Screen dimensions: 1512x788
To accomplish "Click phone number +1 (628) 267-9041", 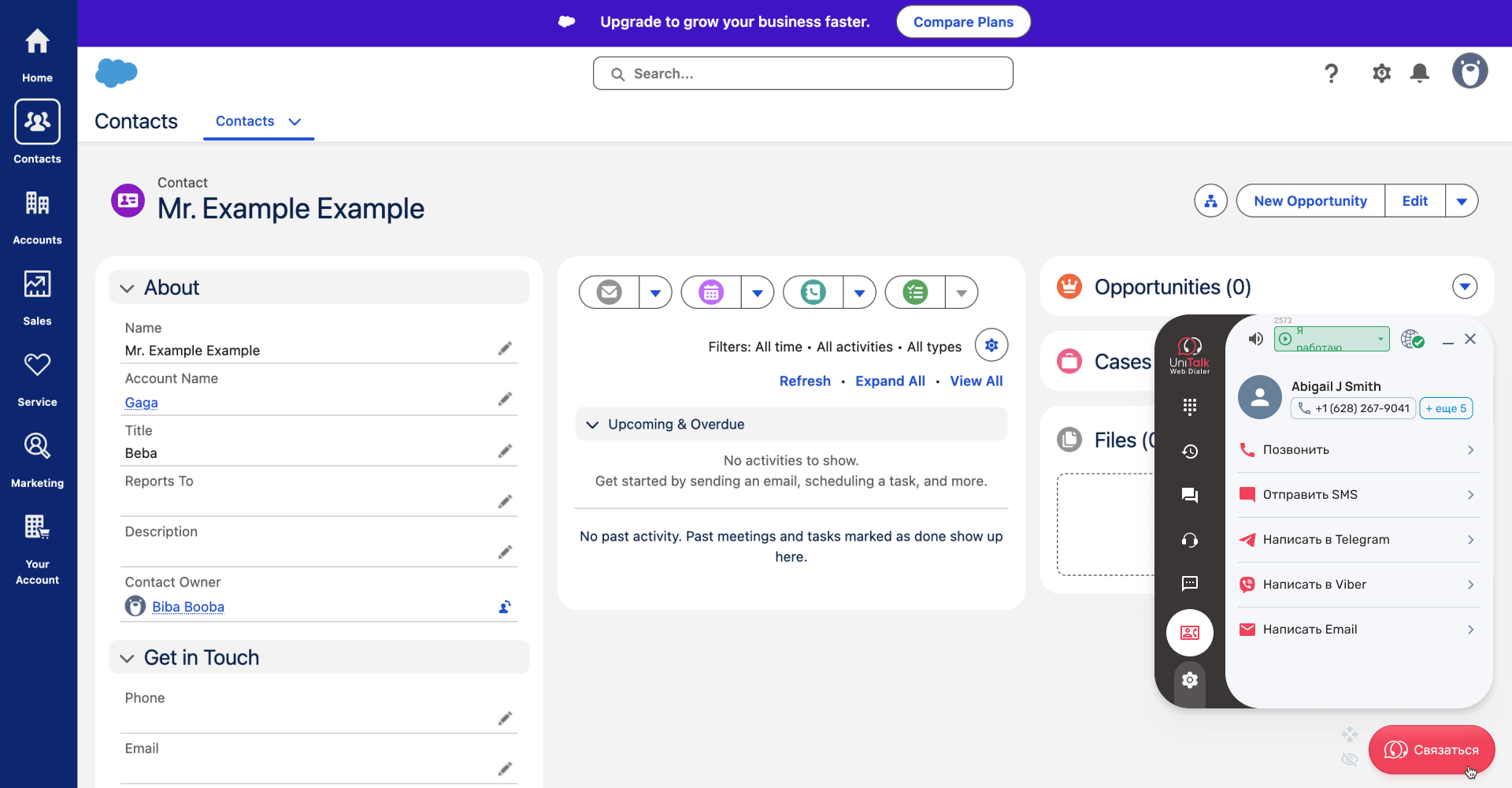I will click(x=1354, y=408).
